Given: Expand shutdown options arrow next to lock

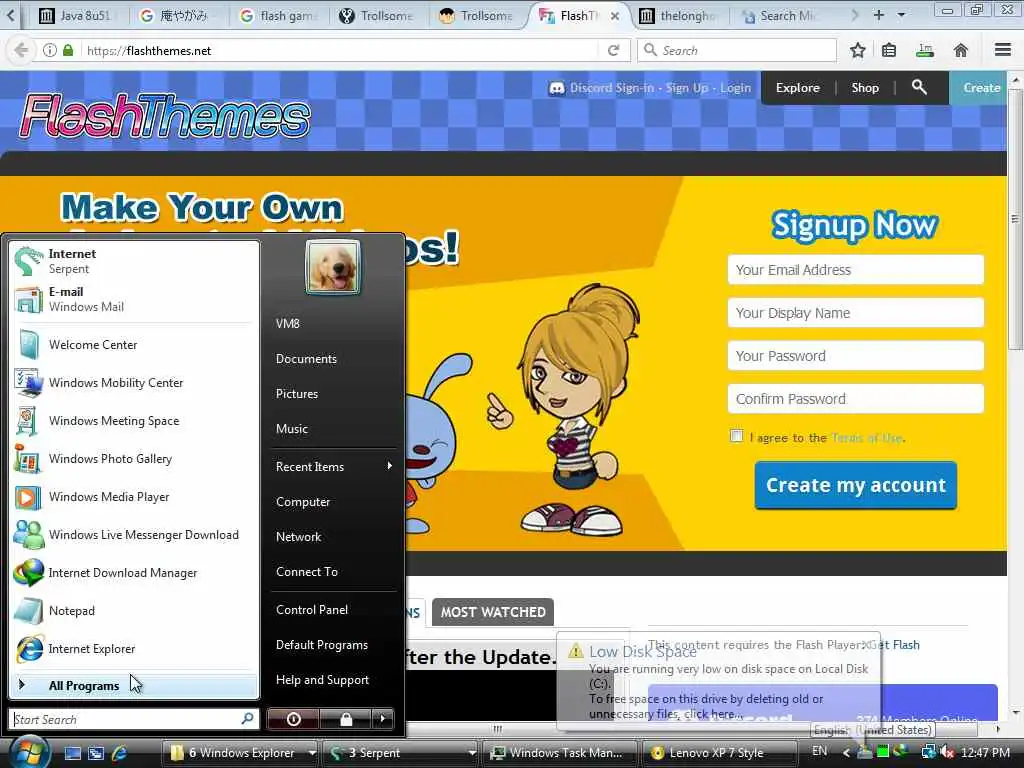Looking at the screenshot, I should (x=383, y=719).
